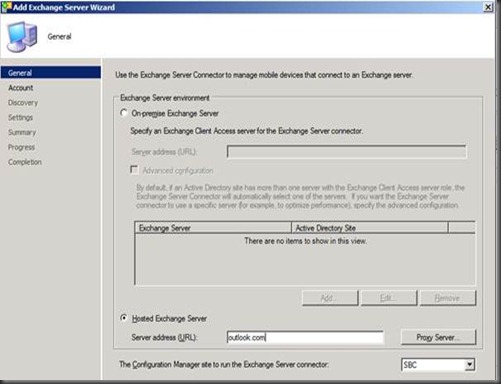Go to Account wizard step
501x384 pixels.
21,88
